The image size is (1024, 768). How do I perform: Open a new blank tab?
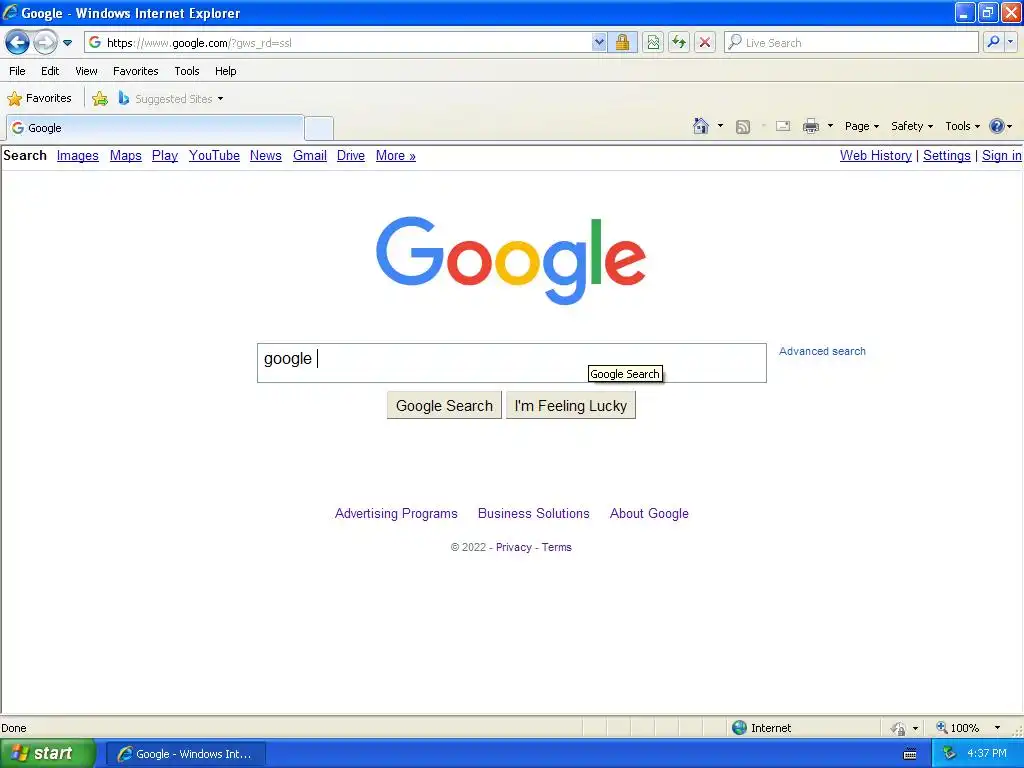coord(319,128)
